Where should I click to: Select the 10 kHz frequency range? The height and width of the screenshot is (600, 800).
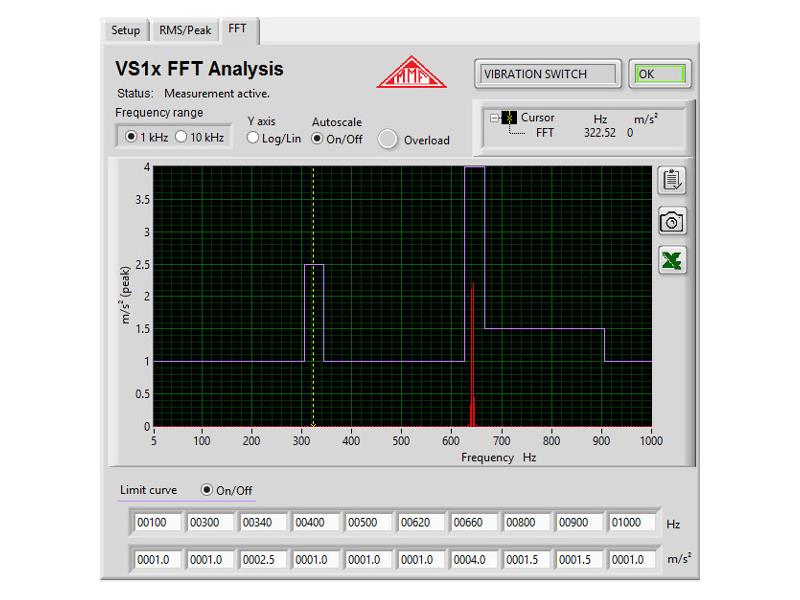(181, 137)
